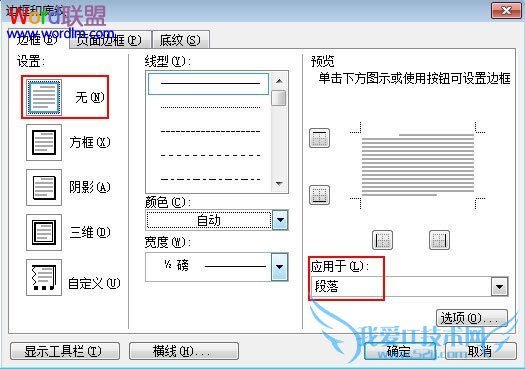Click line style list scroll-down arrow
This screenshot has height=369, width=525.
(279, 183)
